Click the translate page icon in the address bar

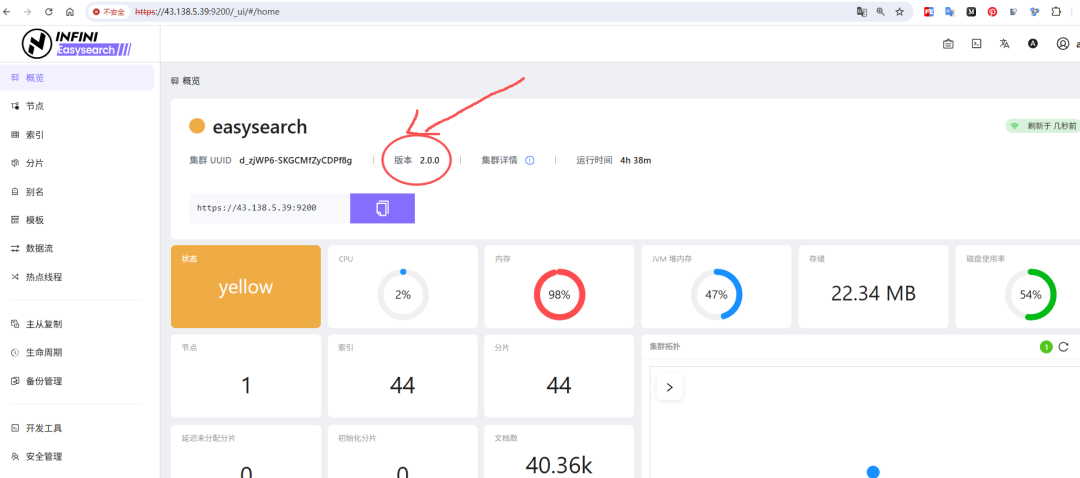(861, 12)
